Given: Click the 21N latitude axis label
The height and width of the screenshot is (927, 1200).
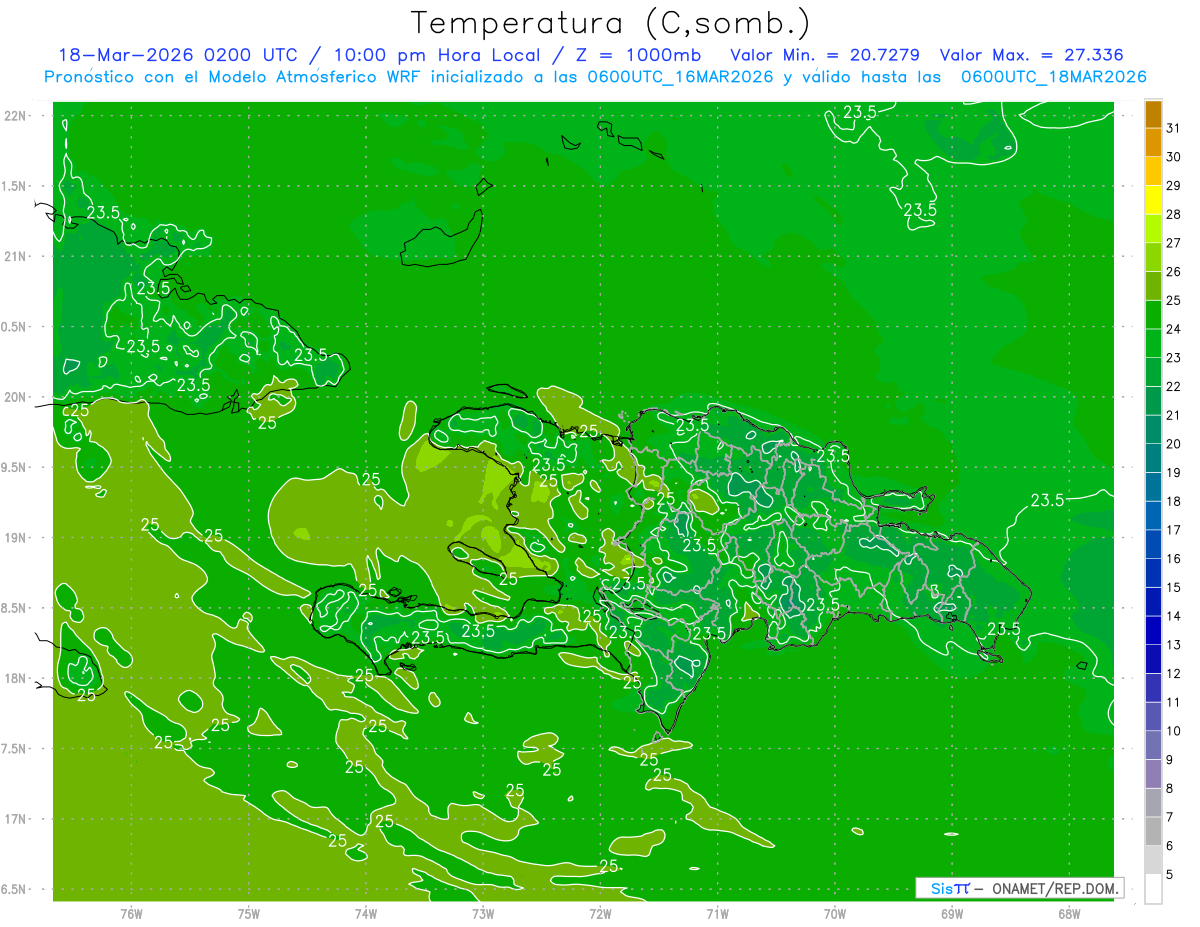Looking at the screenshot, I should coord(17,256).
